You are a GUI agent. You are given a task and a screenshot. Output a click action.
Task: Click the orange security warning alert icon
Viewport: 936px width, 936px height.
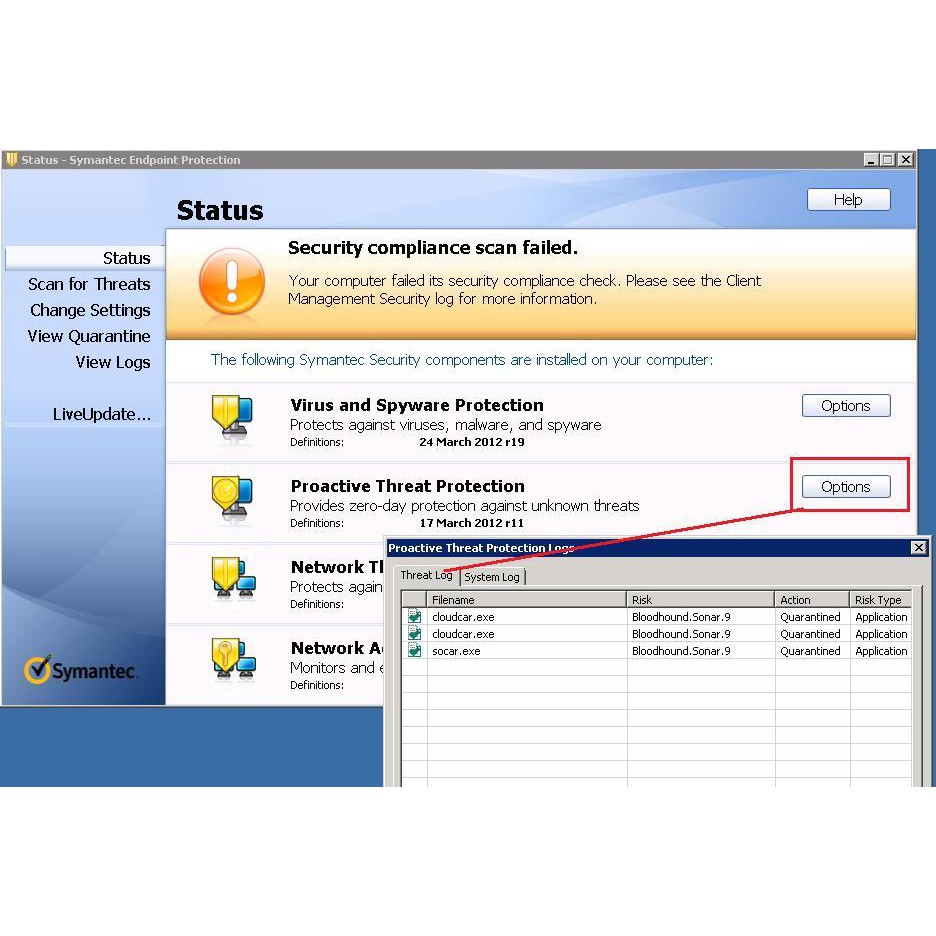click(231, 281)
